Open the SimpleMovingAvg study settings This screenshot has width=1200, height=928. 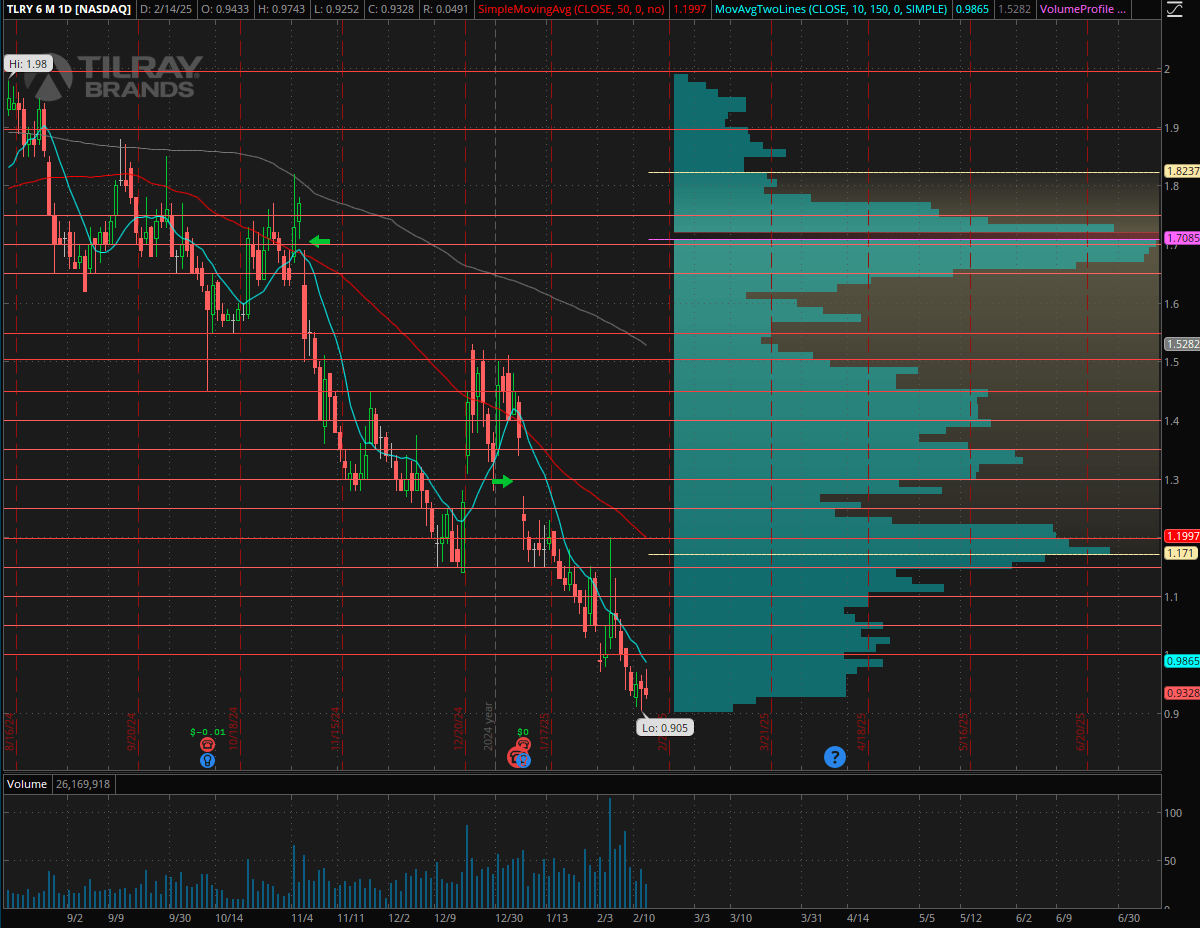coord(572,9)
